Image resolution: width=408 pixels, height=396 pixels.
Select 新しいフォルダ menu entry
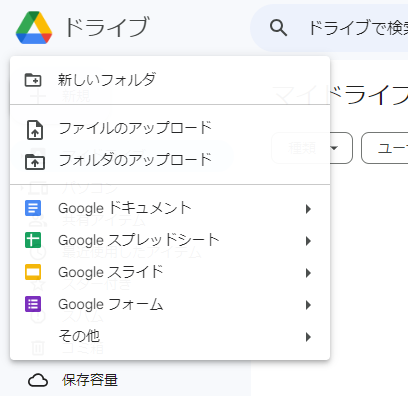click(x=170, y=80)
